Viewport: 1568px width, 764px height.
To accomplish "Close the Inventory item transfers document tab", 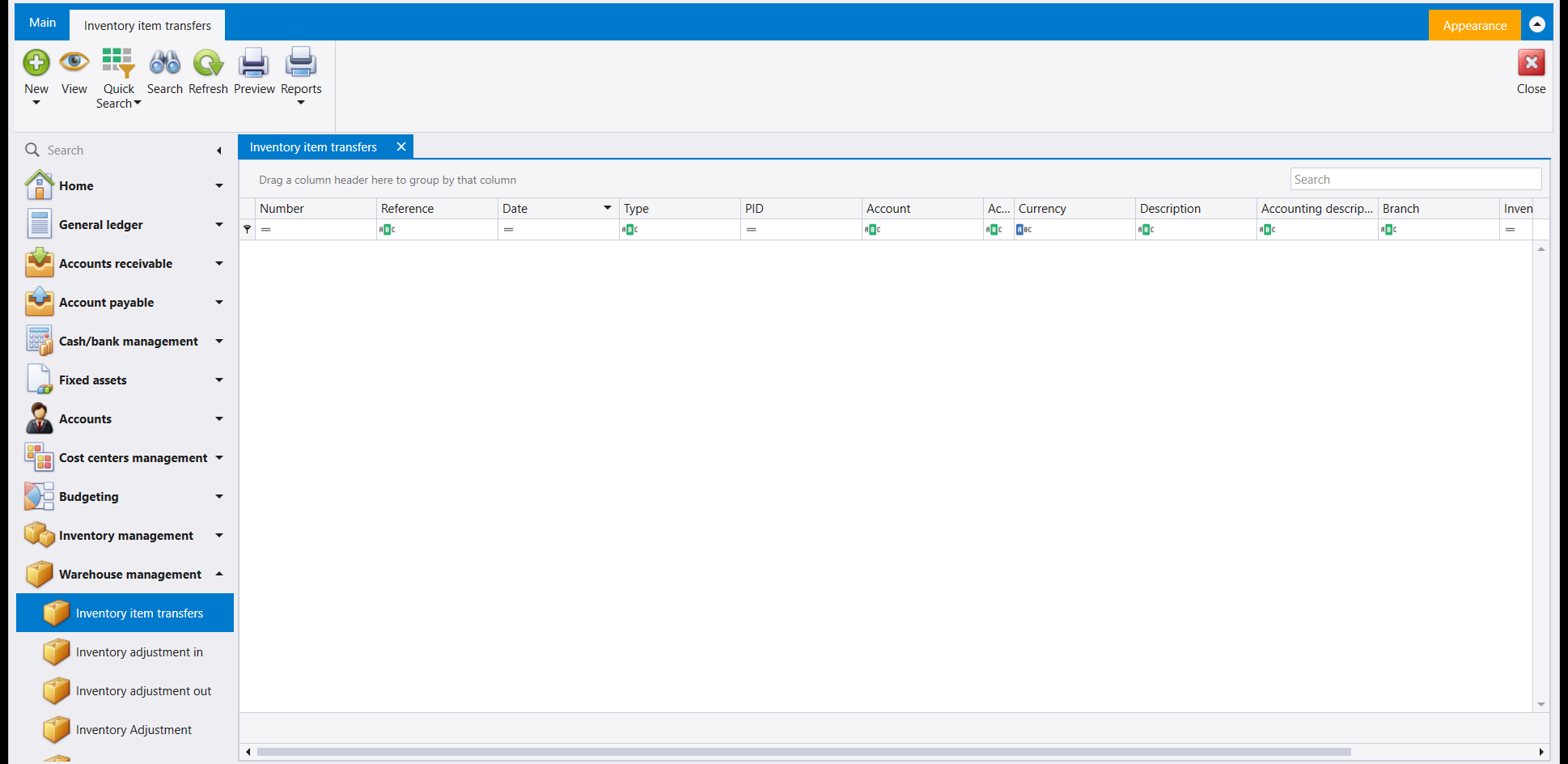I will [400, 146].
